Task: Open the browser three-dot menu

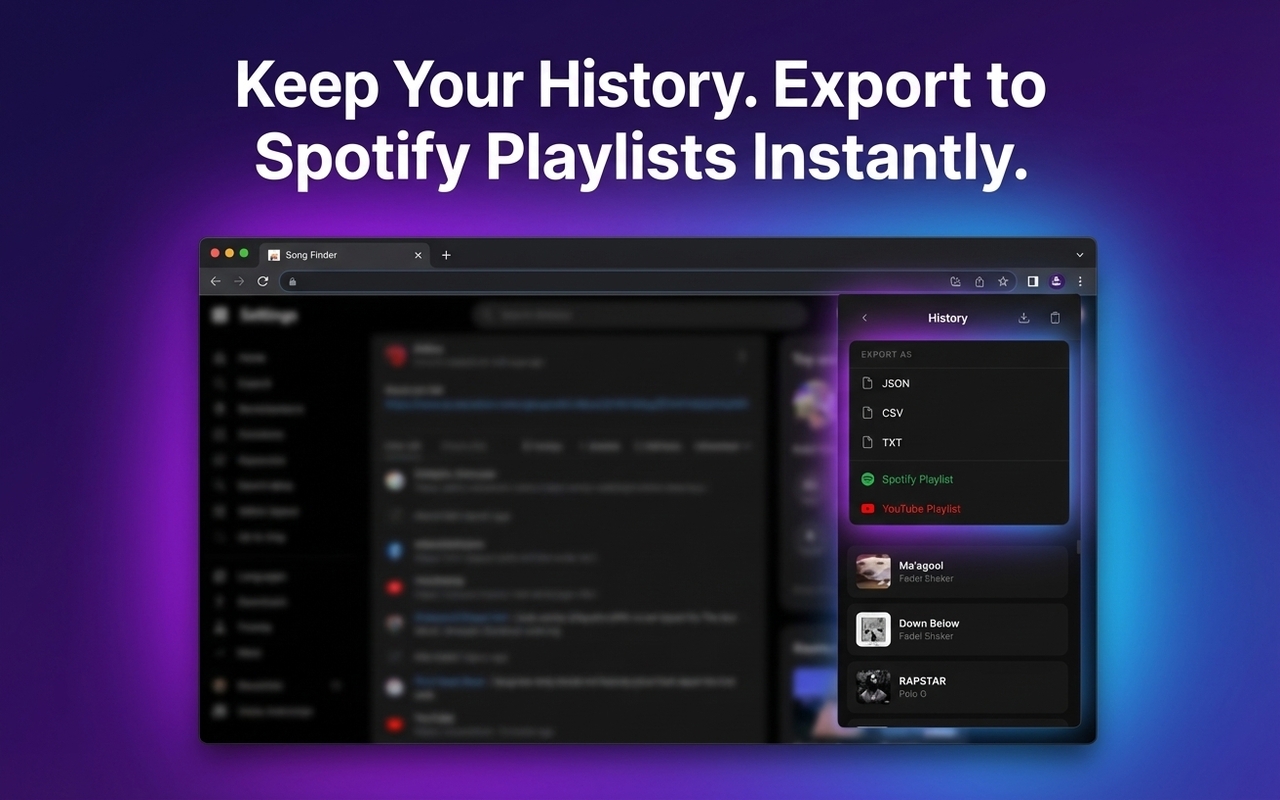Action: click(x=1080, y=282)
